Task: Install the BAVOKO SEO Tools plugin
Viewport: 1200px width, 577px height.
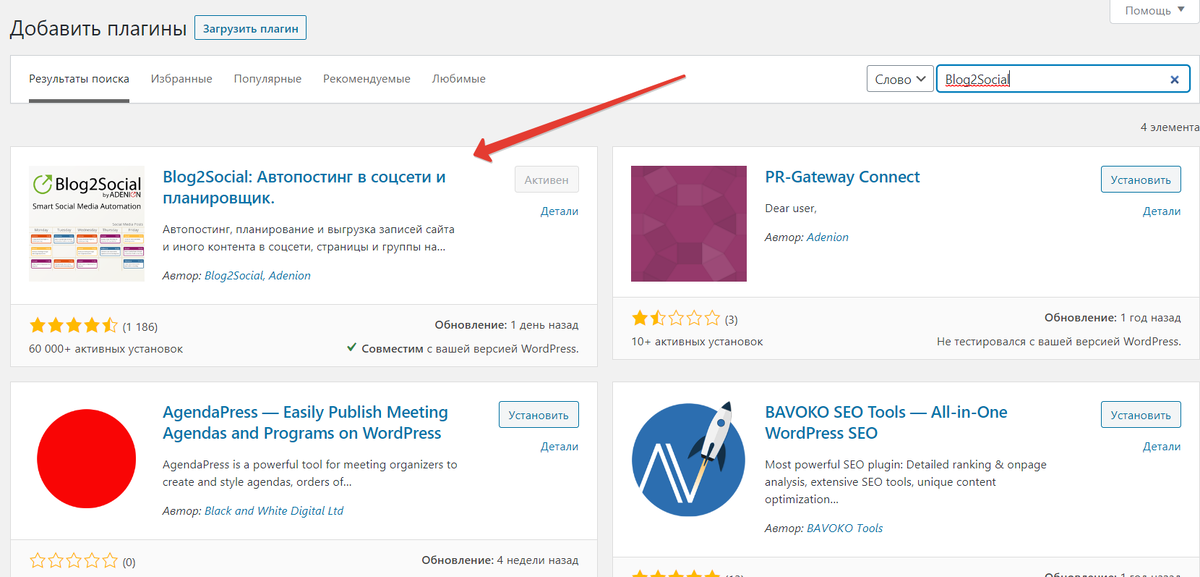Action: pos(1141,415)
